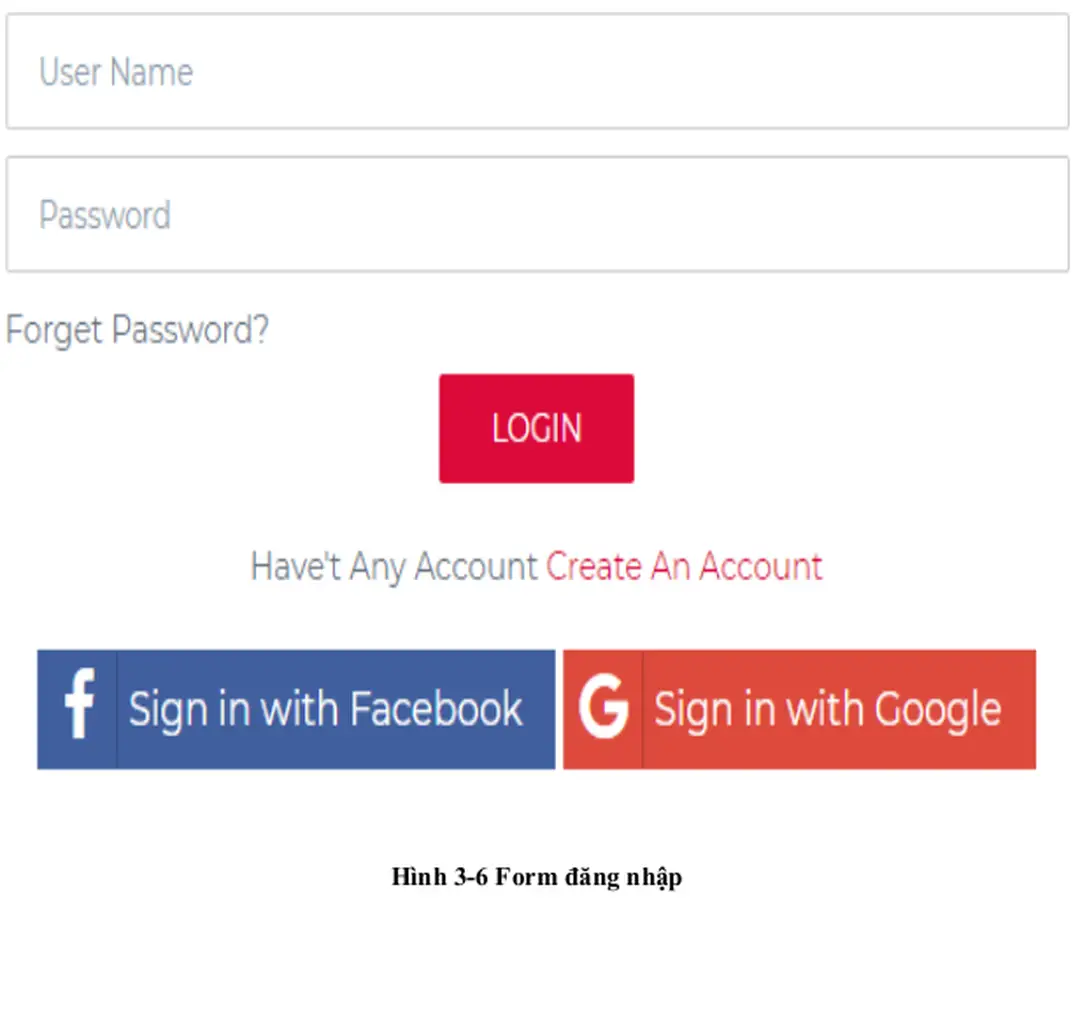1080x1034 pixels.
Task: Choose the Sign in with Facebook button
Action: click(x=296, y=709)
